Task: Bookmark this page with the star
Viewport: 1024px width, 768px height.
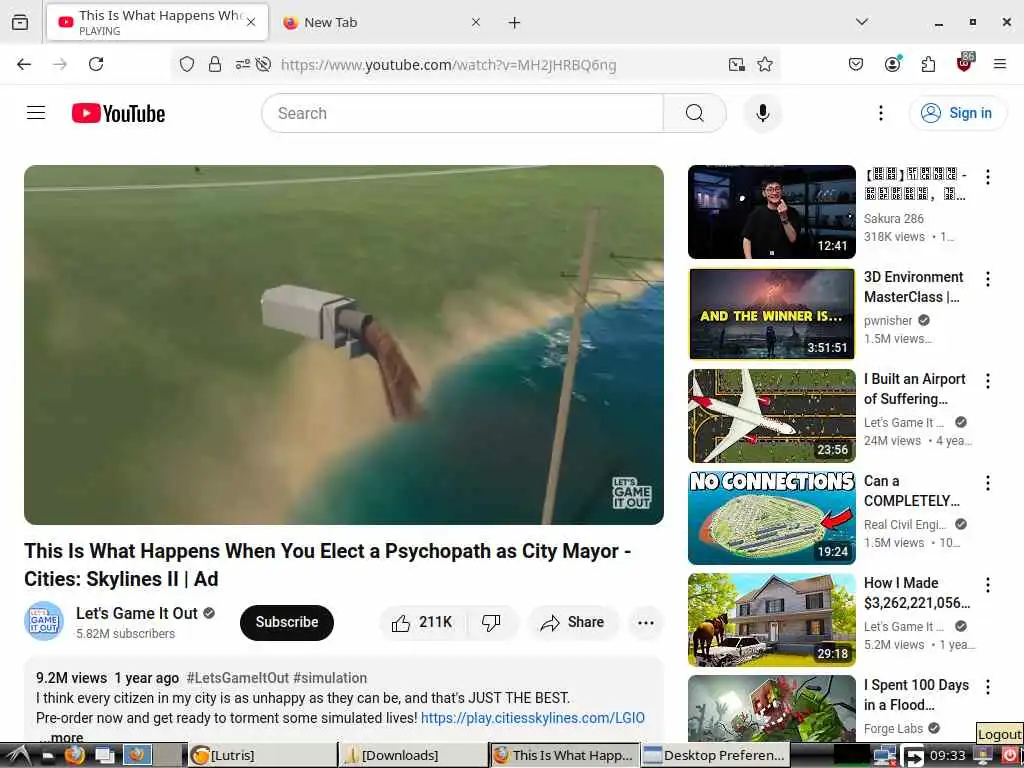Action: point(765,64)
